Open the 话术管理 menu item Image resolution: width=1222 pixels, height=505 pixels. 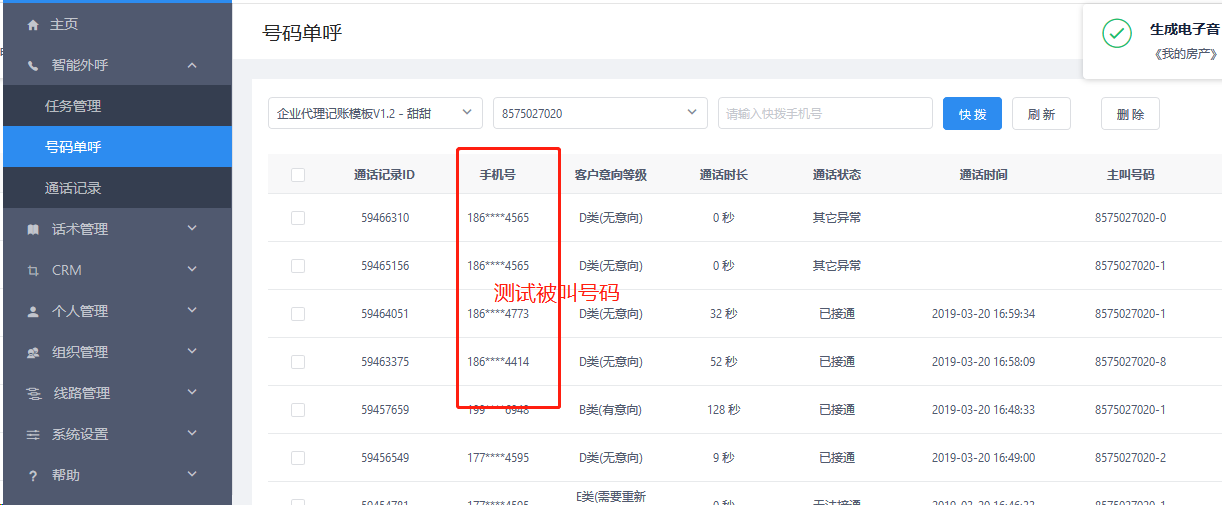(116, 229)
